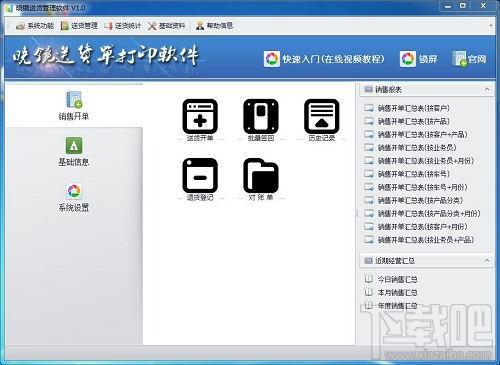This screenshot has width=500, height=365.
Task: Open report 销售开单汇总表(按产品)
Action: pos(414,121)
